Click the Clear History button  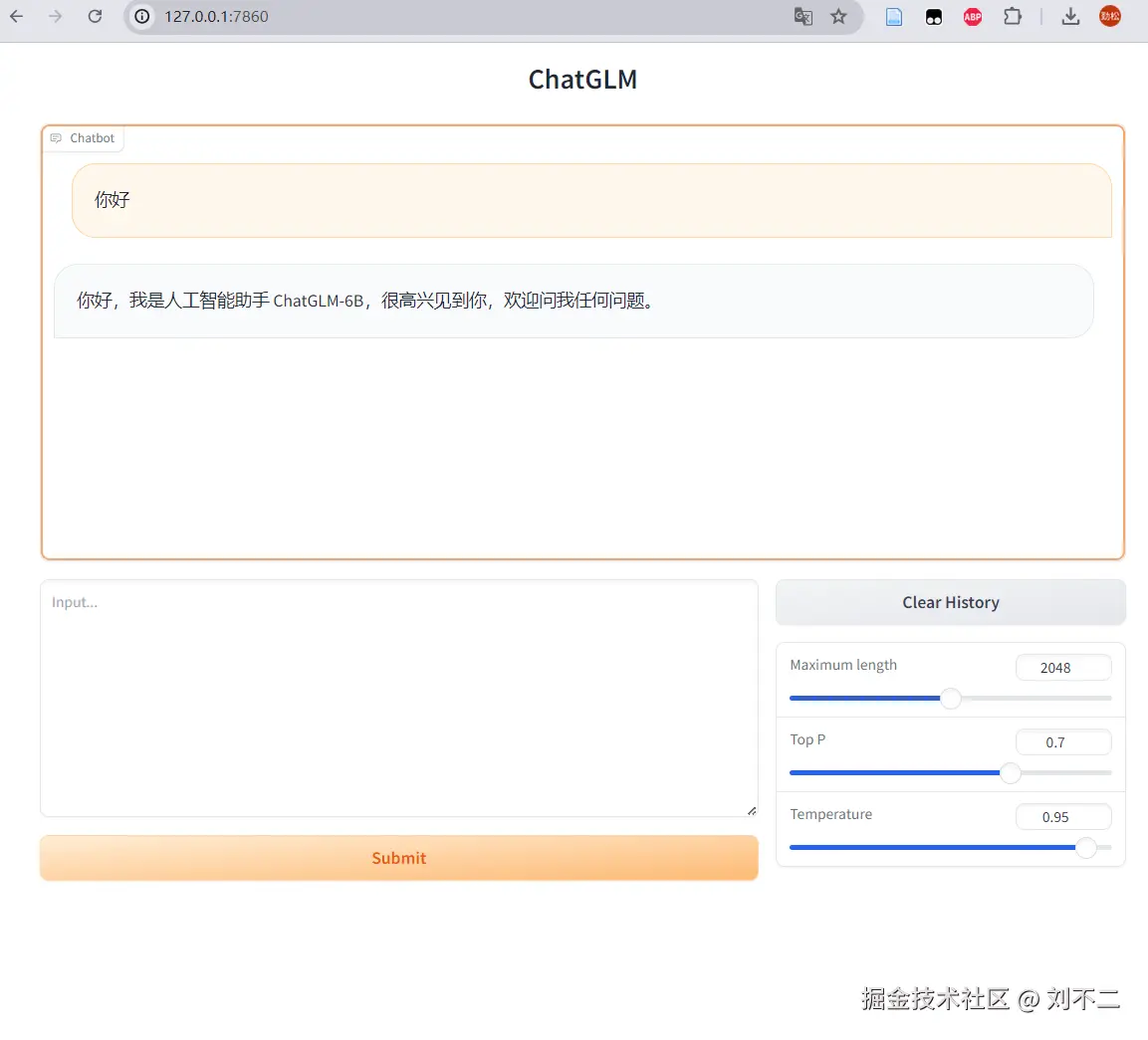tap(950, 602)
